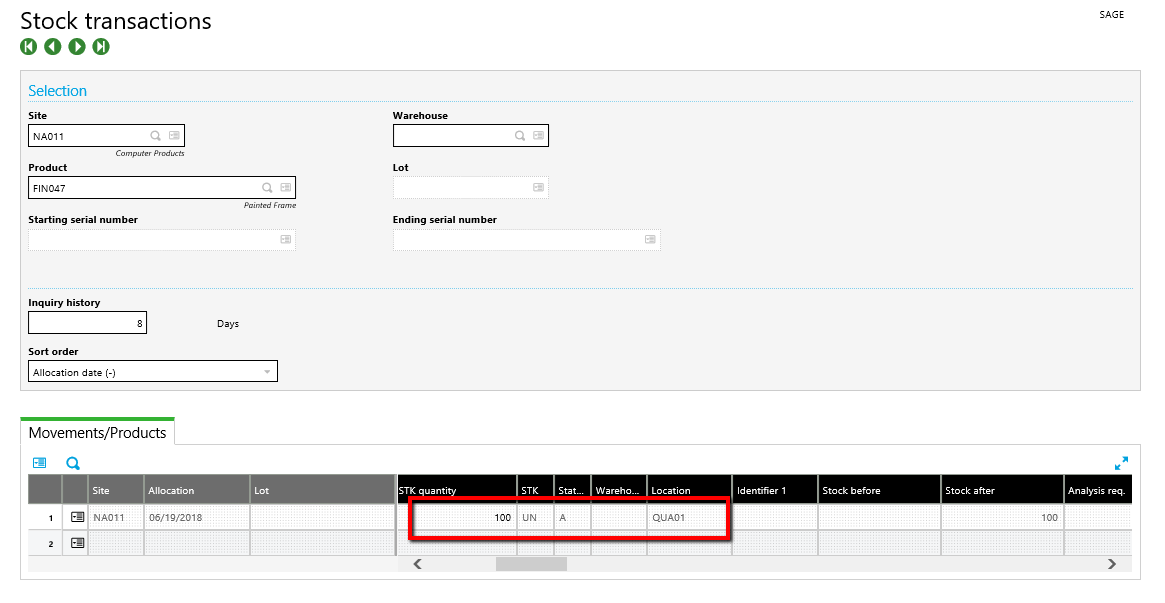
Task: Open Product field search magnifier icon
Action: coord(267,188)
